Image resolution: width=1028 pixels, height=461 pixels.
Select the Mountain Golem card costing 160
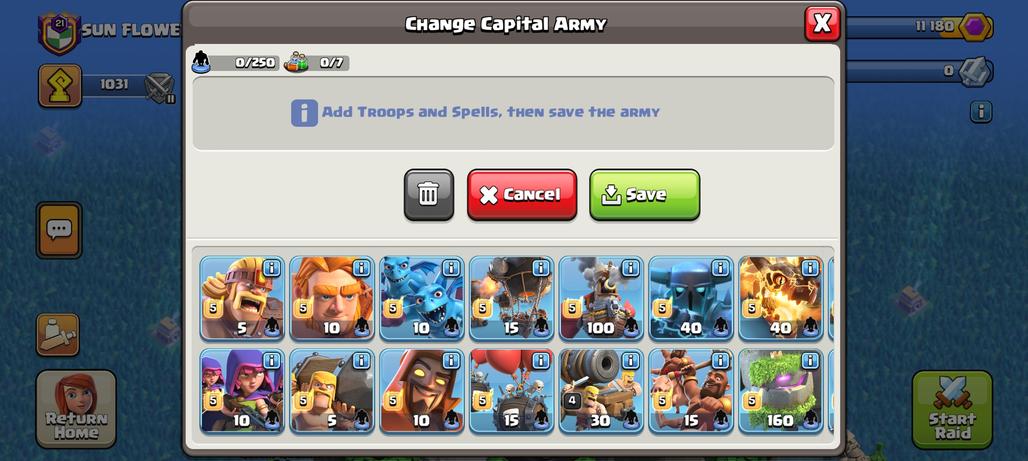pos(781,391)
